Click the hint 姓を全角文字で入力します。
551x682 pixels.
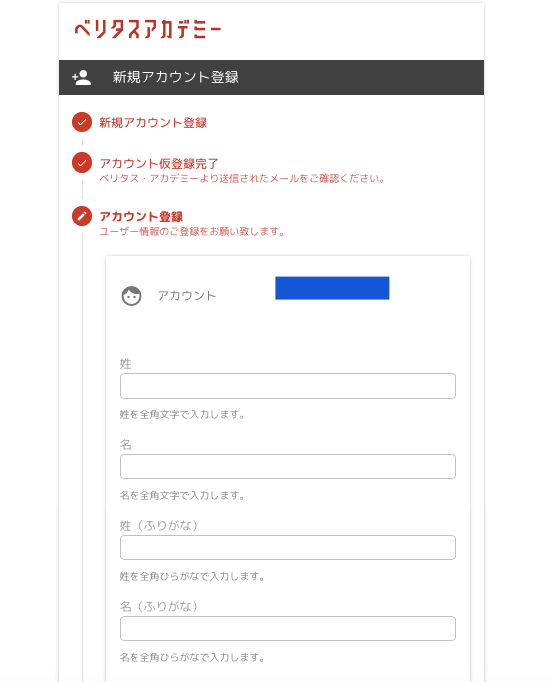click(x=182, y=415)
